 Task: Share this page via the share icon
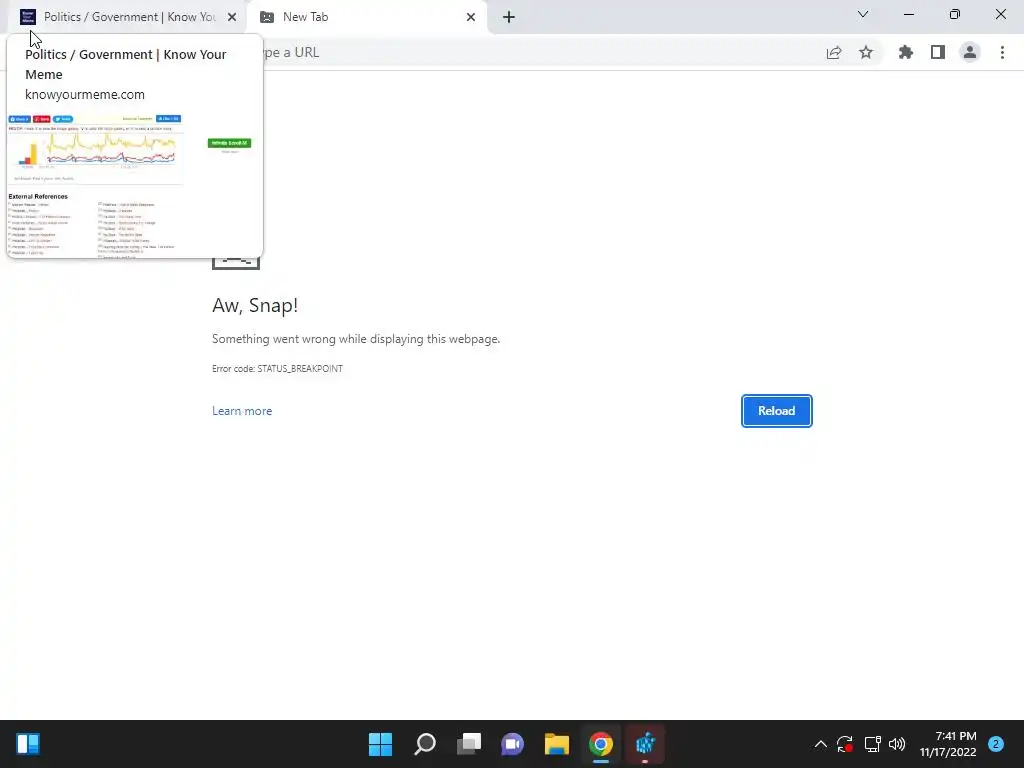[834, 52]
